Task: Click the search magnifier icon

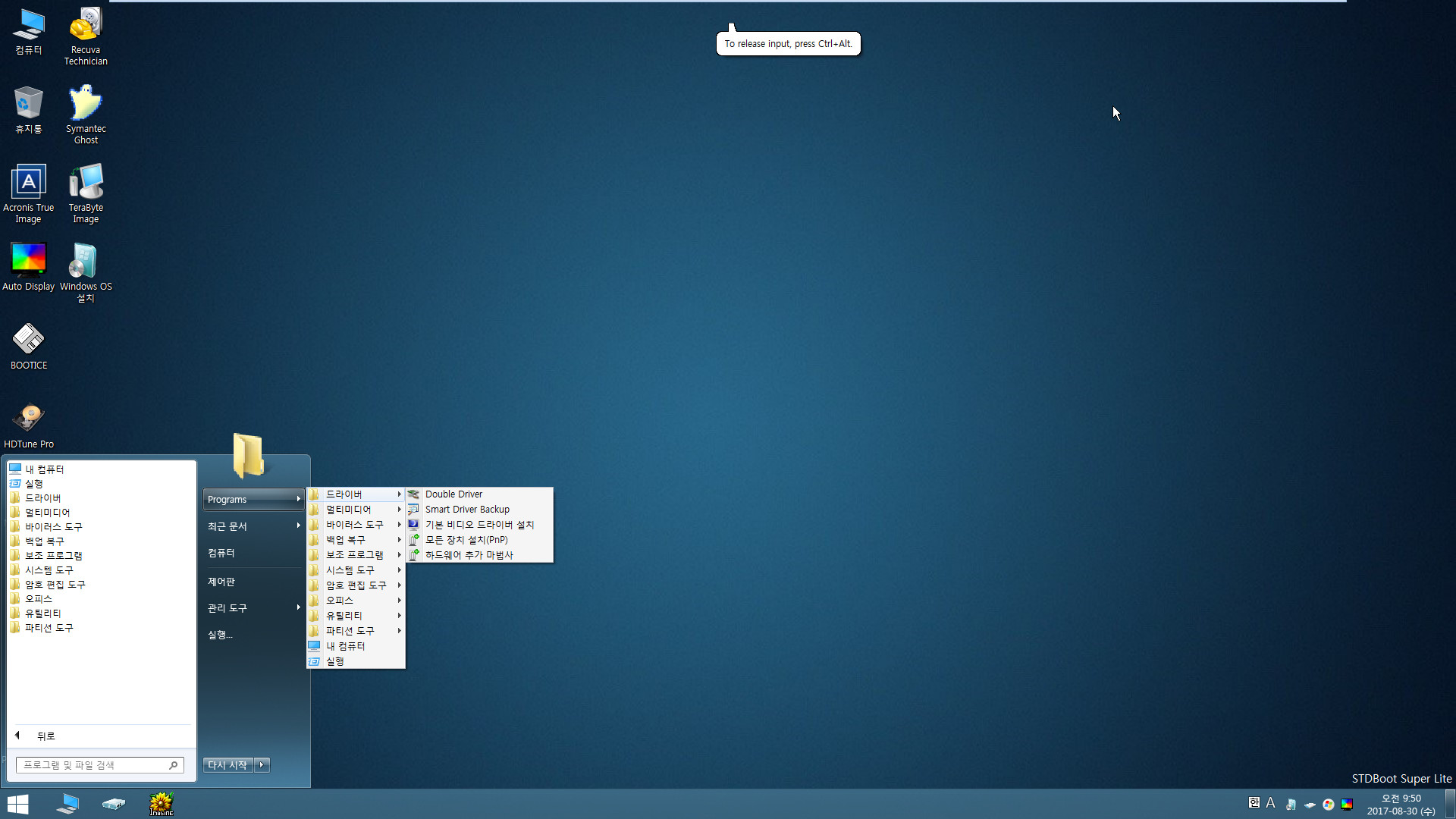Action: tap(174, 765)
